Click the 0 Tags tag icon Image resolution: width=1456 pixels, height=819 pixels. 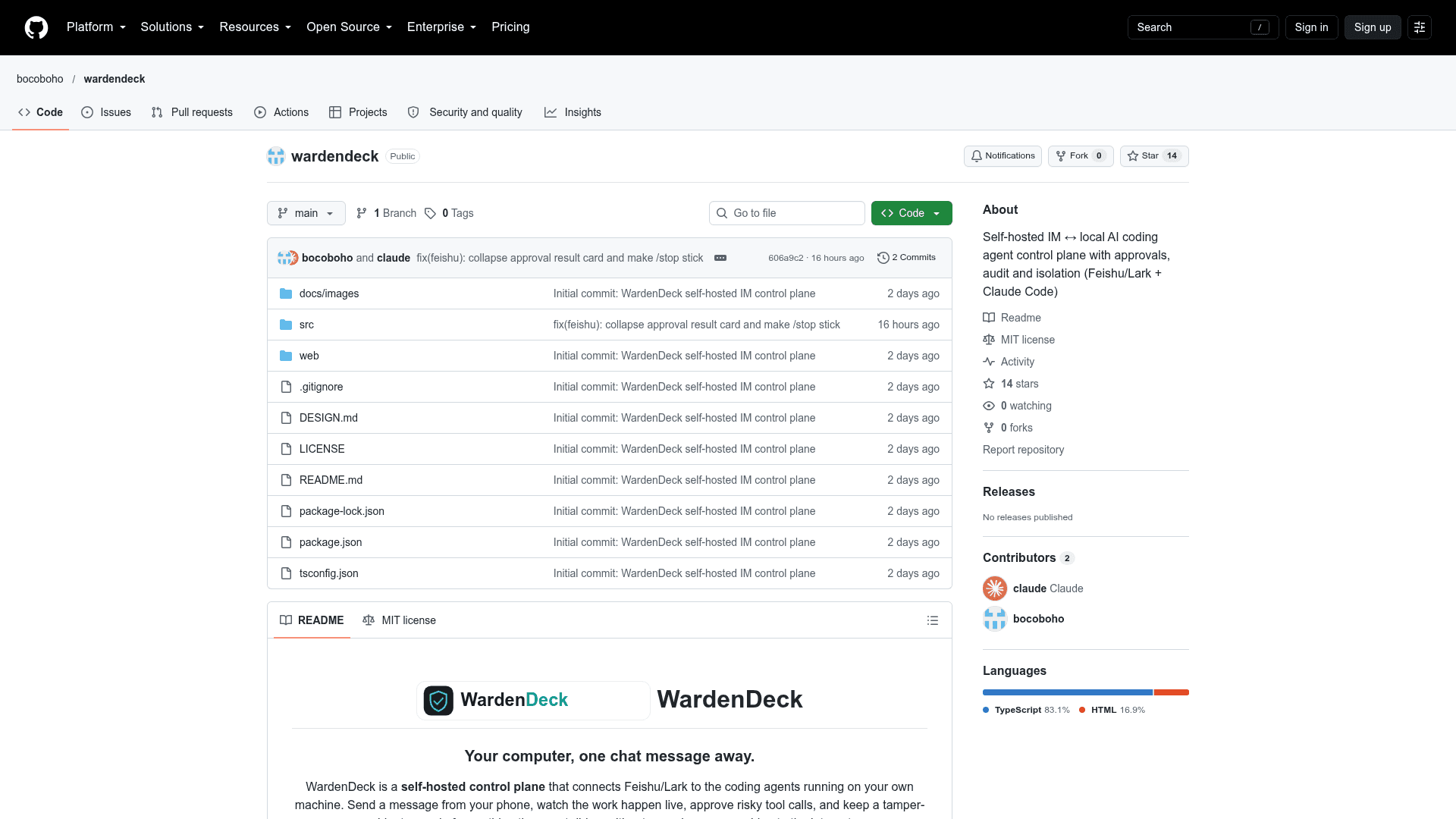tap(430, 213)
